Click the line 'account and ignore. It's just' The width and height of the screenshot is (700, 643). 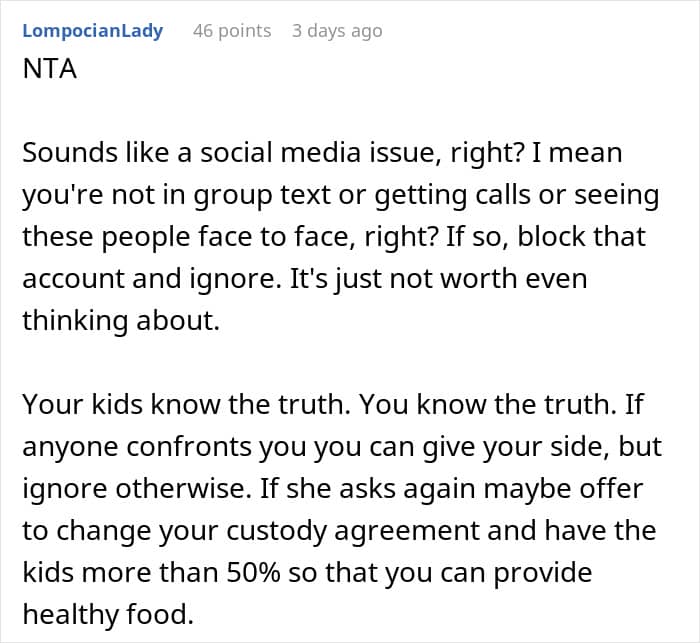304,279
